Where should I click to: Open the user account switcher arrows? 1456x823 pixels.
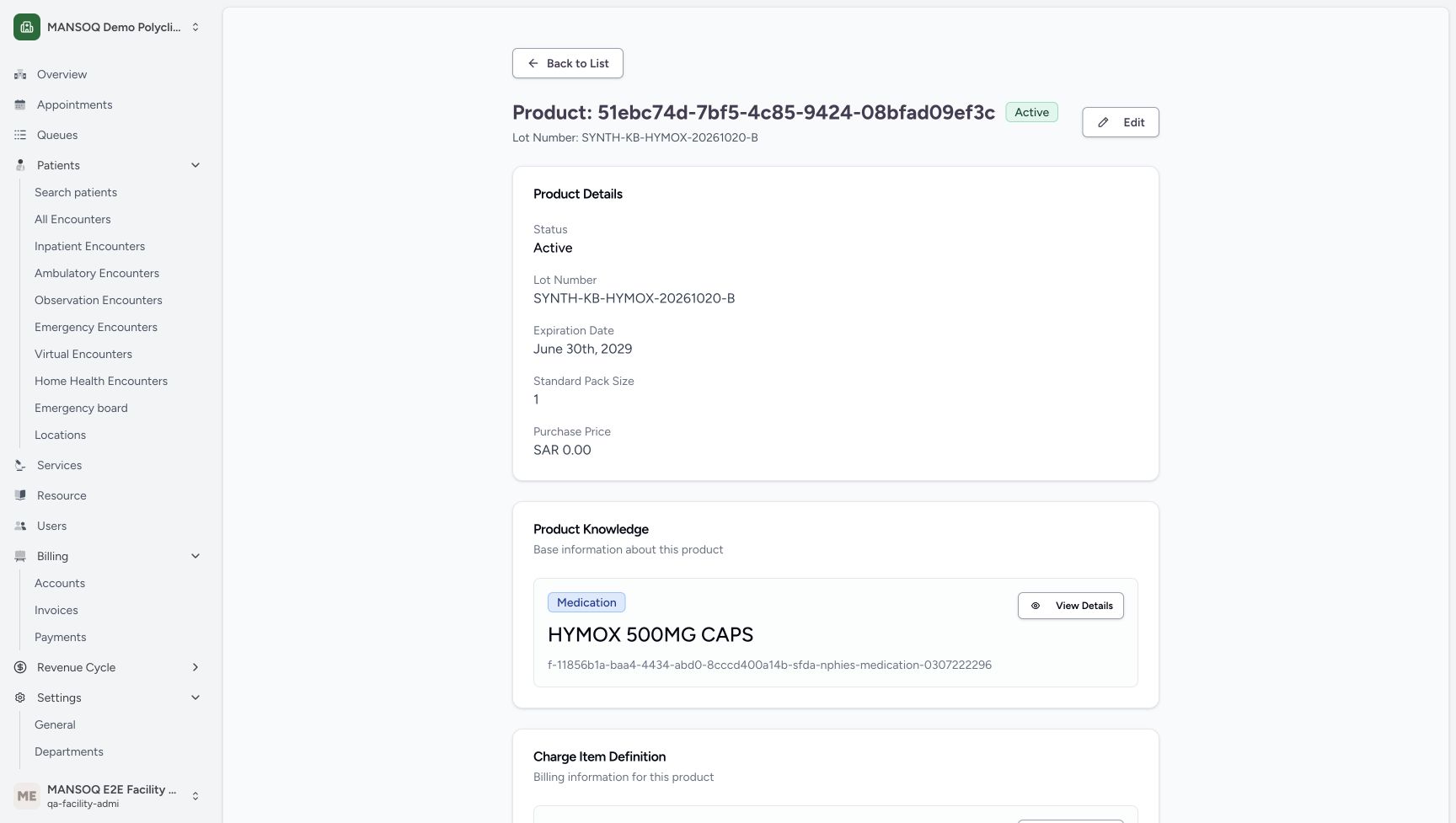[x=195, y=796]
